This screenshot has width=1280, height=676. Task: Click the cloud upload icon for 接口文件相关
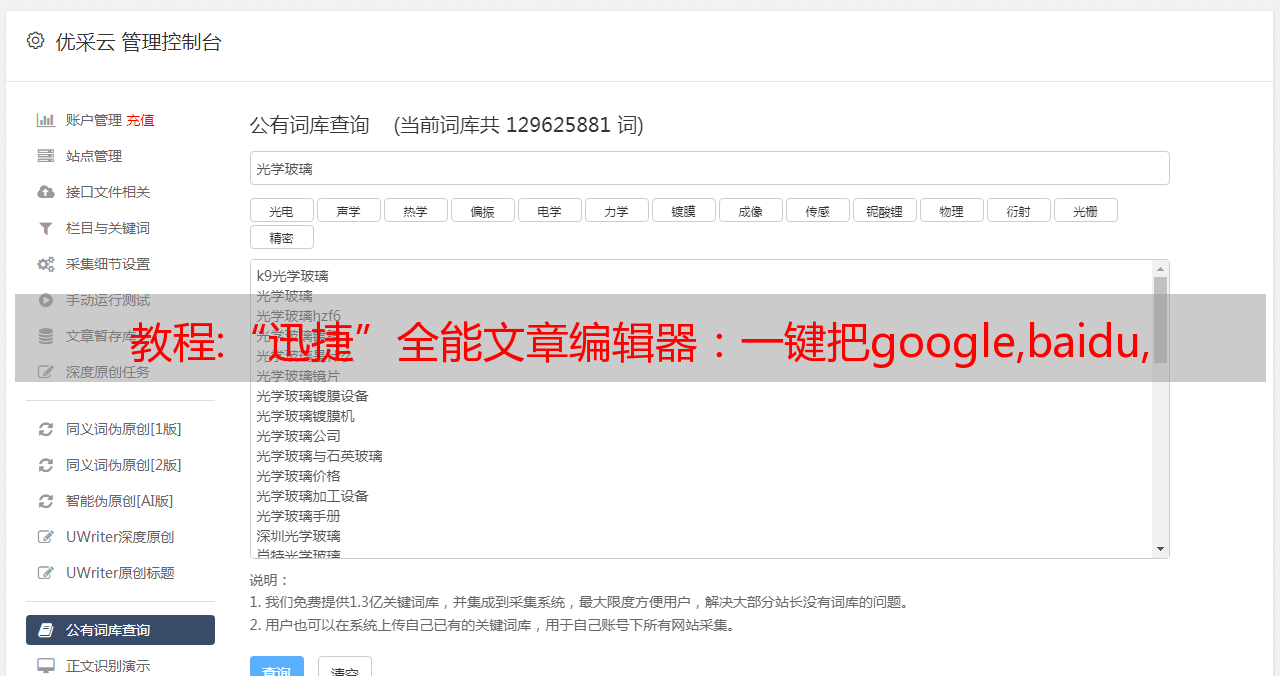click(x=45, y=192)
